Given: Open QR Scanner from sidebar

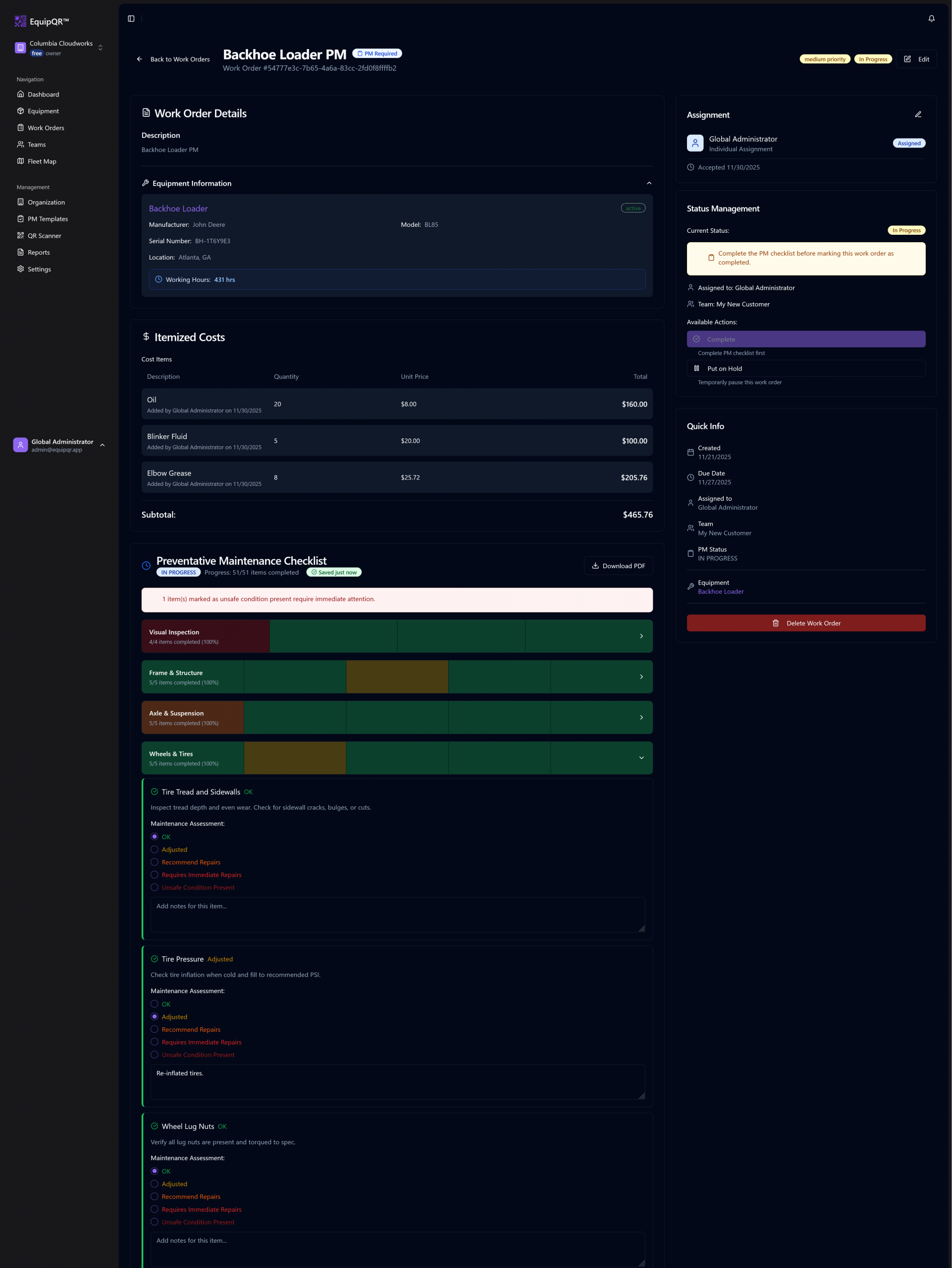Looking at the screenshot, I should (44, 236).
